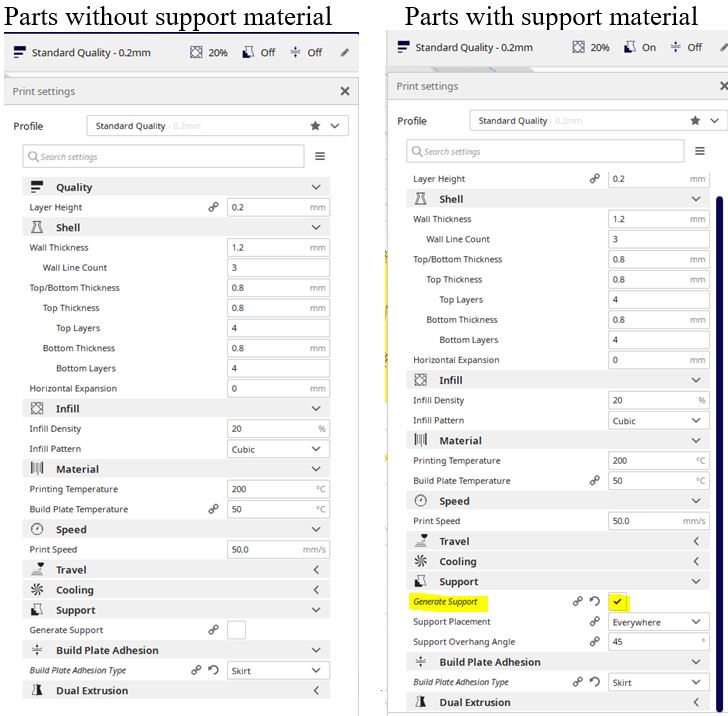Open the hamburger settings menu in right panel

tap(700, 151)
